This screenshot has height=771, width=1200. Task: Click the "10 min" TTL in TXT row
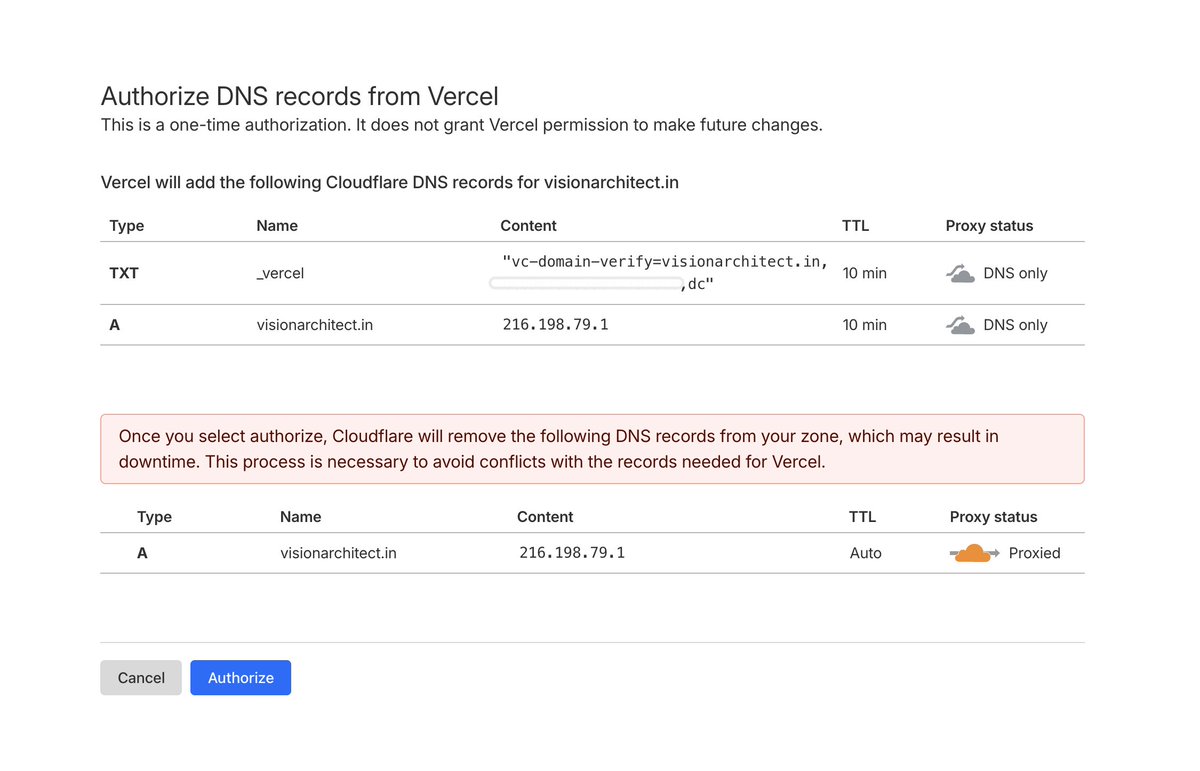[865, 273]
